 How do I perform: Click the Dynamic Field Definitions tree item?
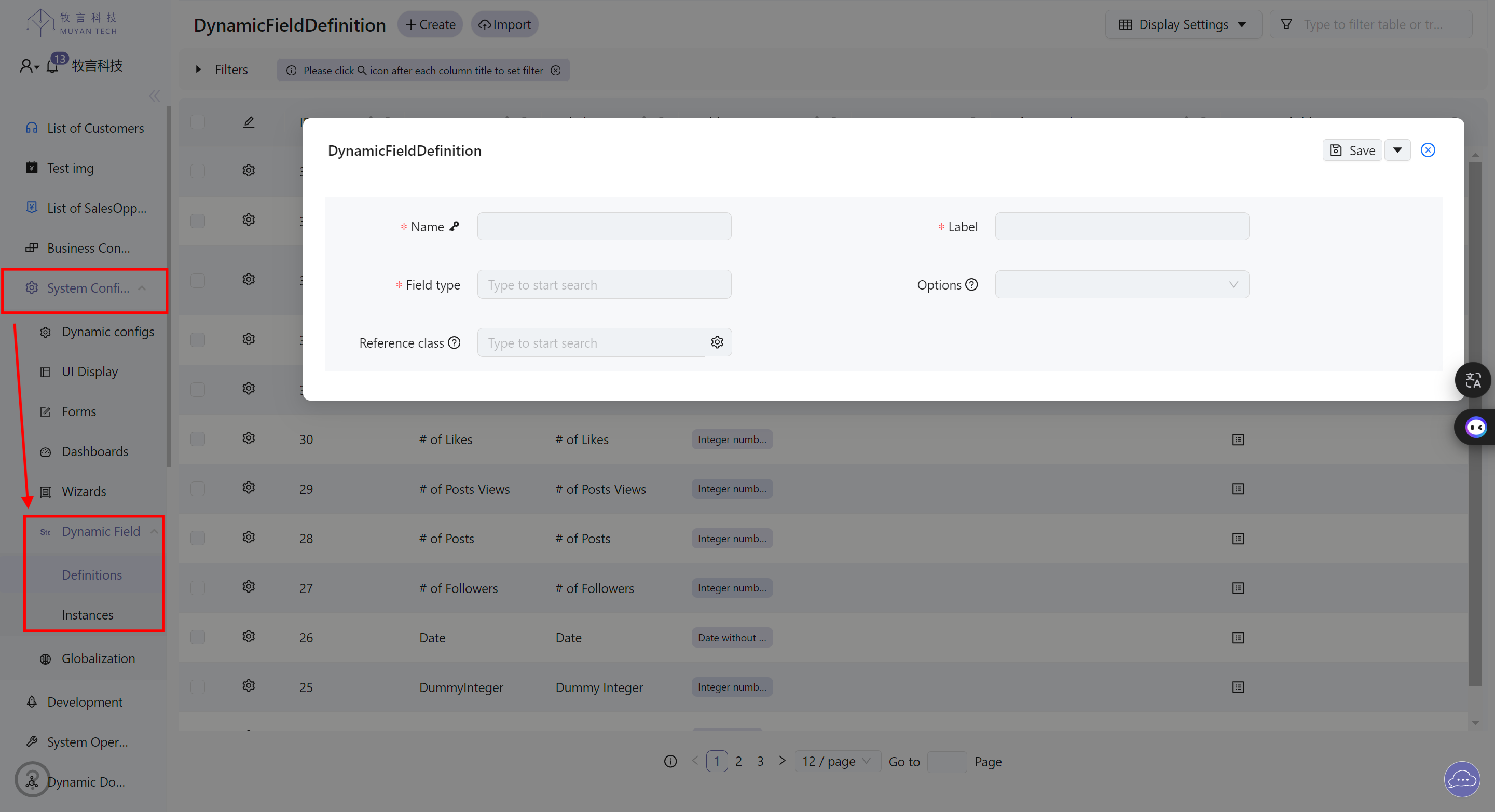[x=92, y=574]
